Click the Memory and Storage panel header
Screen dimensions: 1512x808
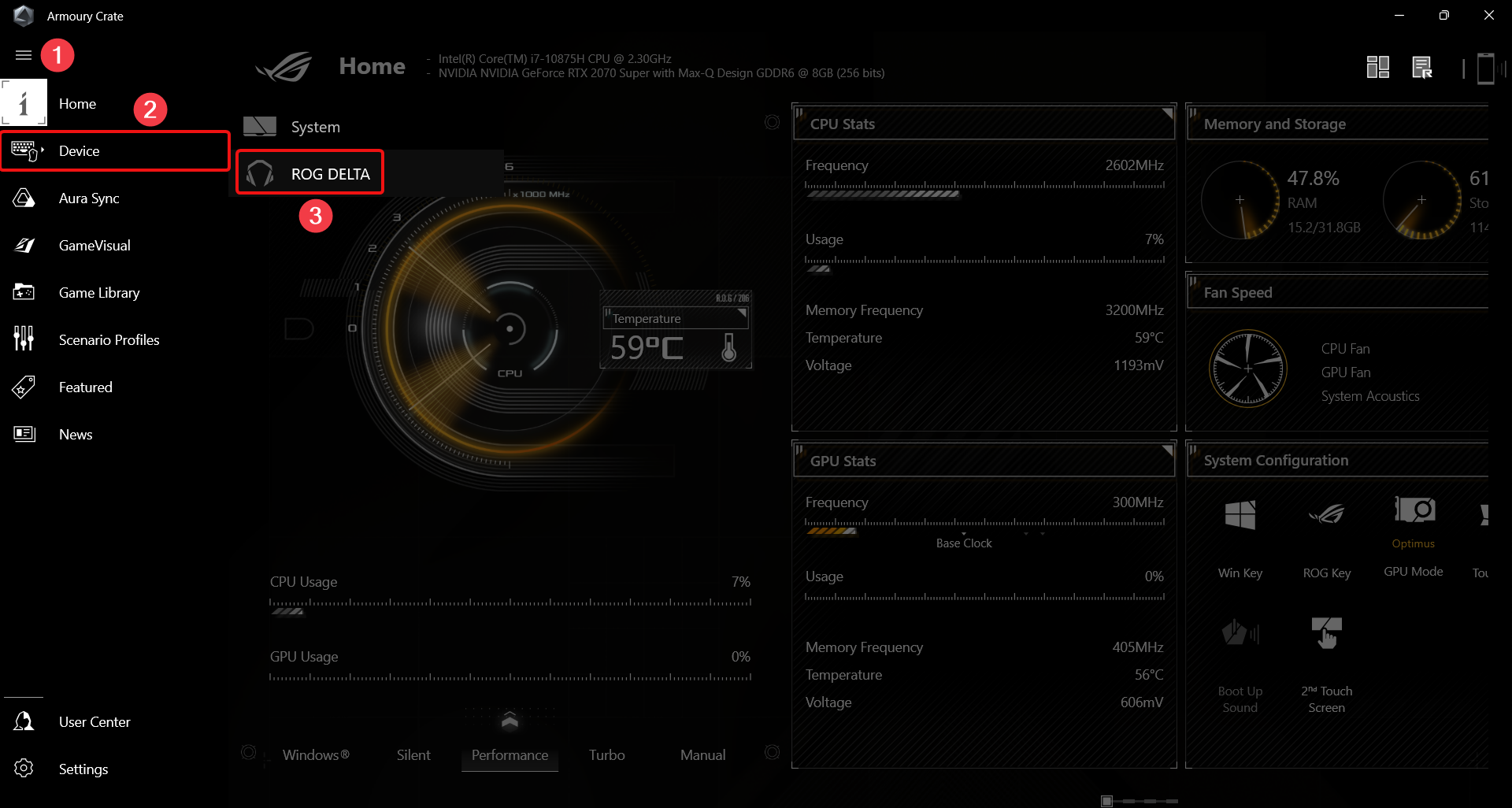click(x=1337, y=124)
